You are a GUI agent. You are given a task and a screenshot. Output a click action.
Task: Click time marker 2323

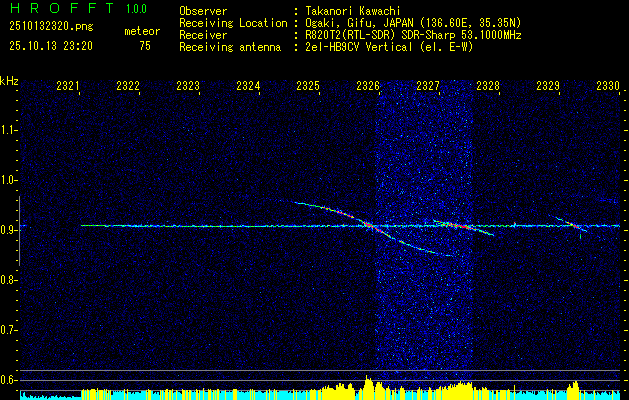(x=188, y=86)
